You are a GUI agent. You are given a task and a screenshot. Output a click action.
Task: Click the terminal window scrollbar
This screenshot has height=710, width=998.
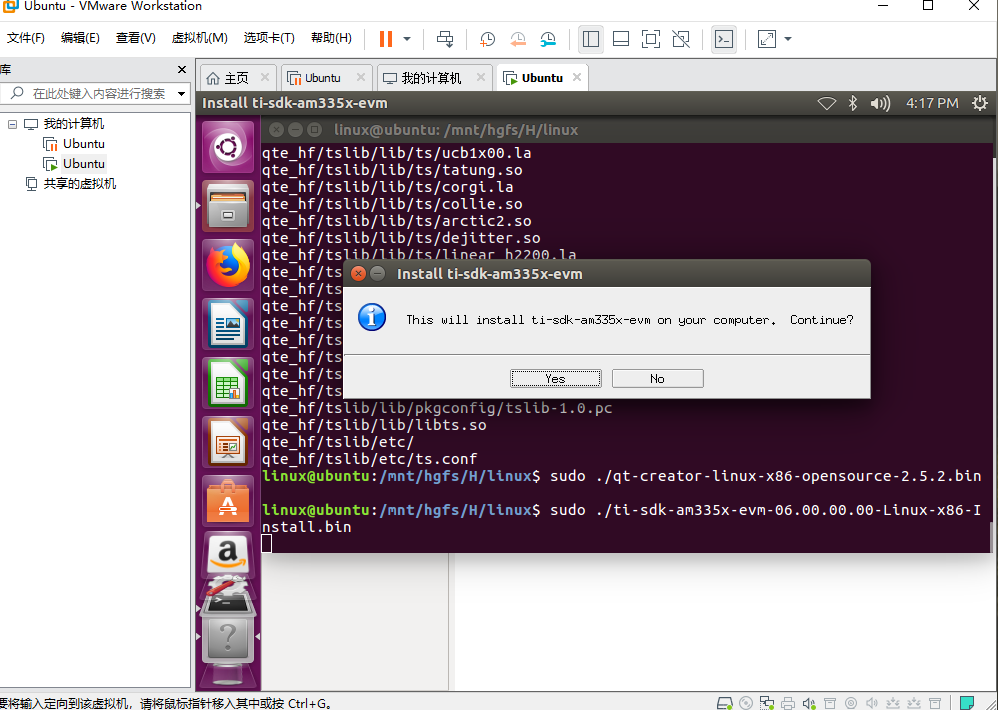point(990,536)
